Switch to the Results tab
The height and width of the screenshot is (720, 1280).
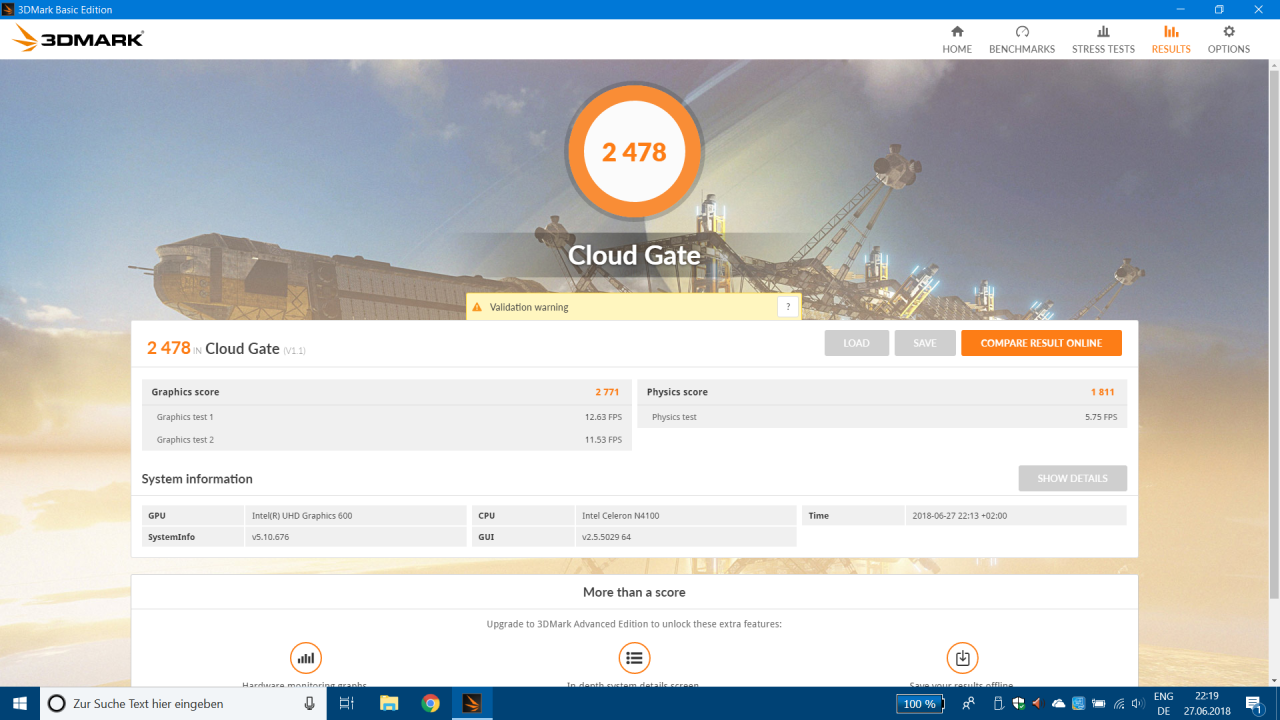(x=1170, y=40)
